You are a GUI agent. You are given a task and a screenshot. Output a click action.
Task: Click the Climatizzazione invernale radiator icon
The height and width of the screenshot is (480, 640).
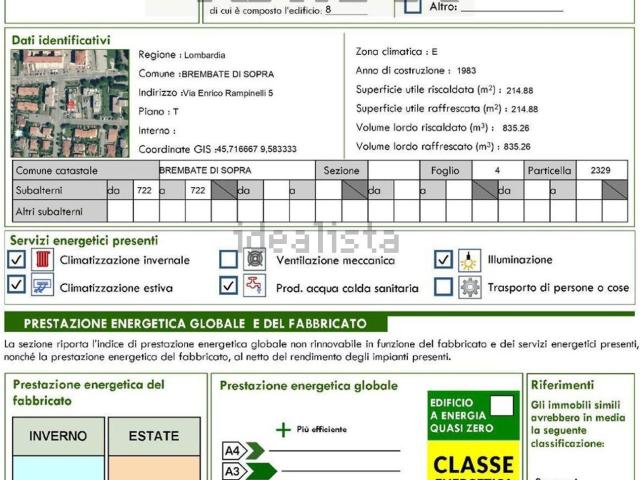(x=42, y=259)
